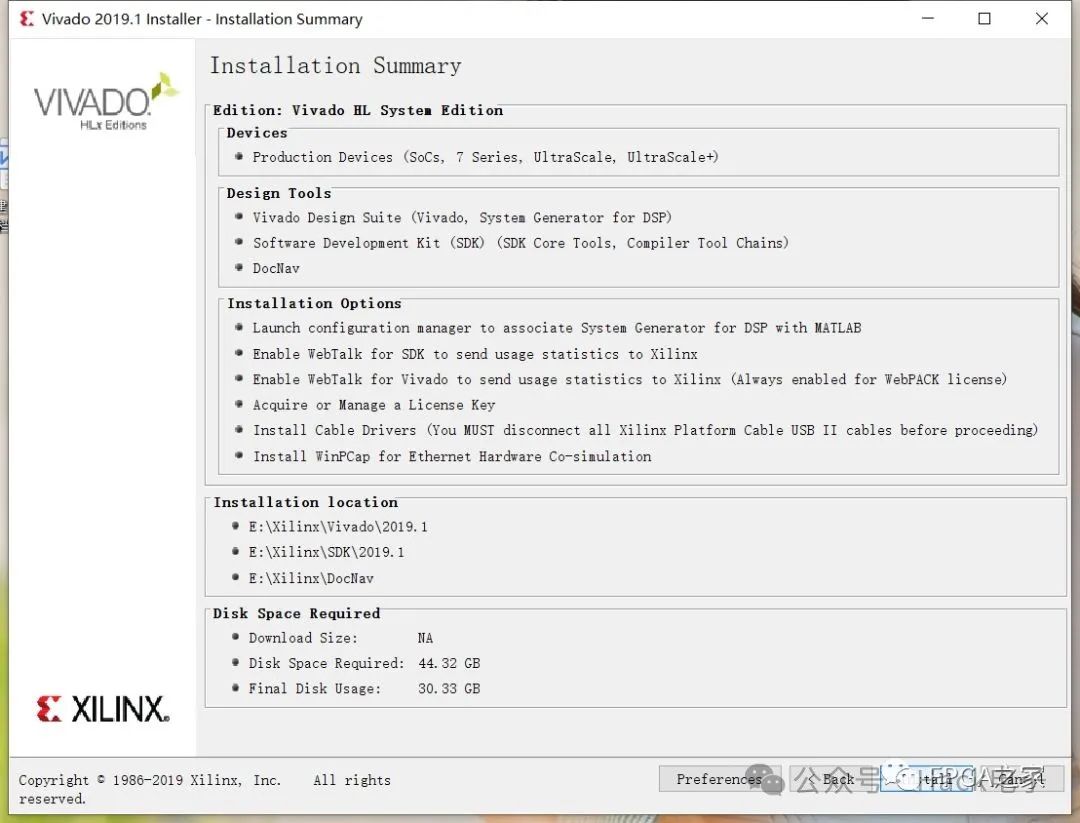
Task: Select path E:\Xilinx\Vivado\2019.1
Action: [338, 527]
